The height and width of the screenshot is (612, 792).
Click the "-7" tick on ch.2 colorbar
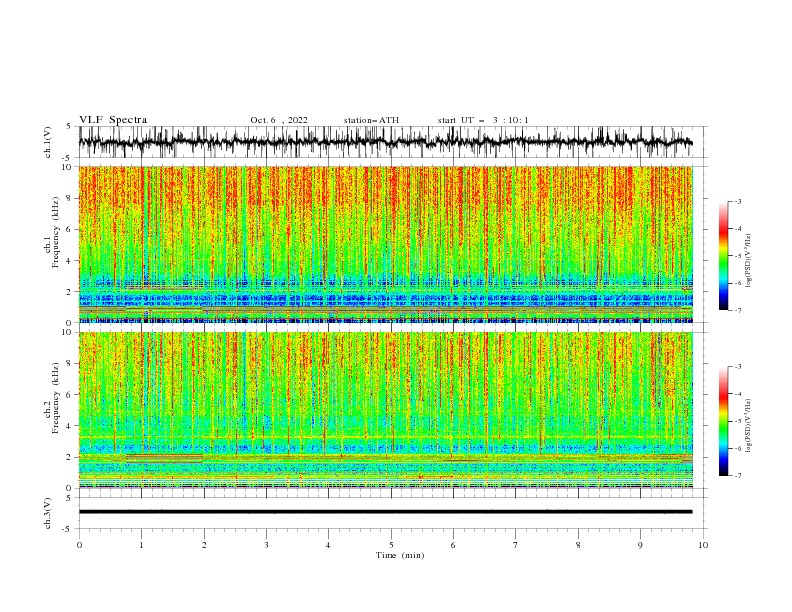[738, 476]
